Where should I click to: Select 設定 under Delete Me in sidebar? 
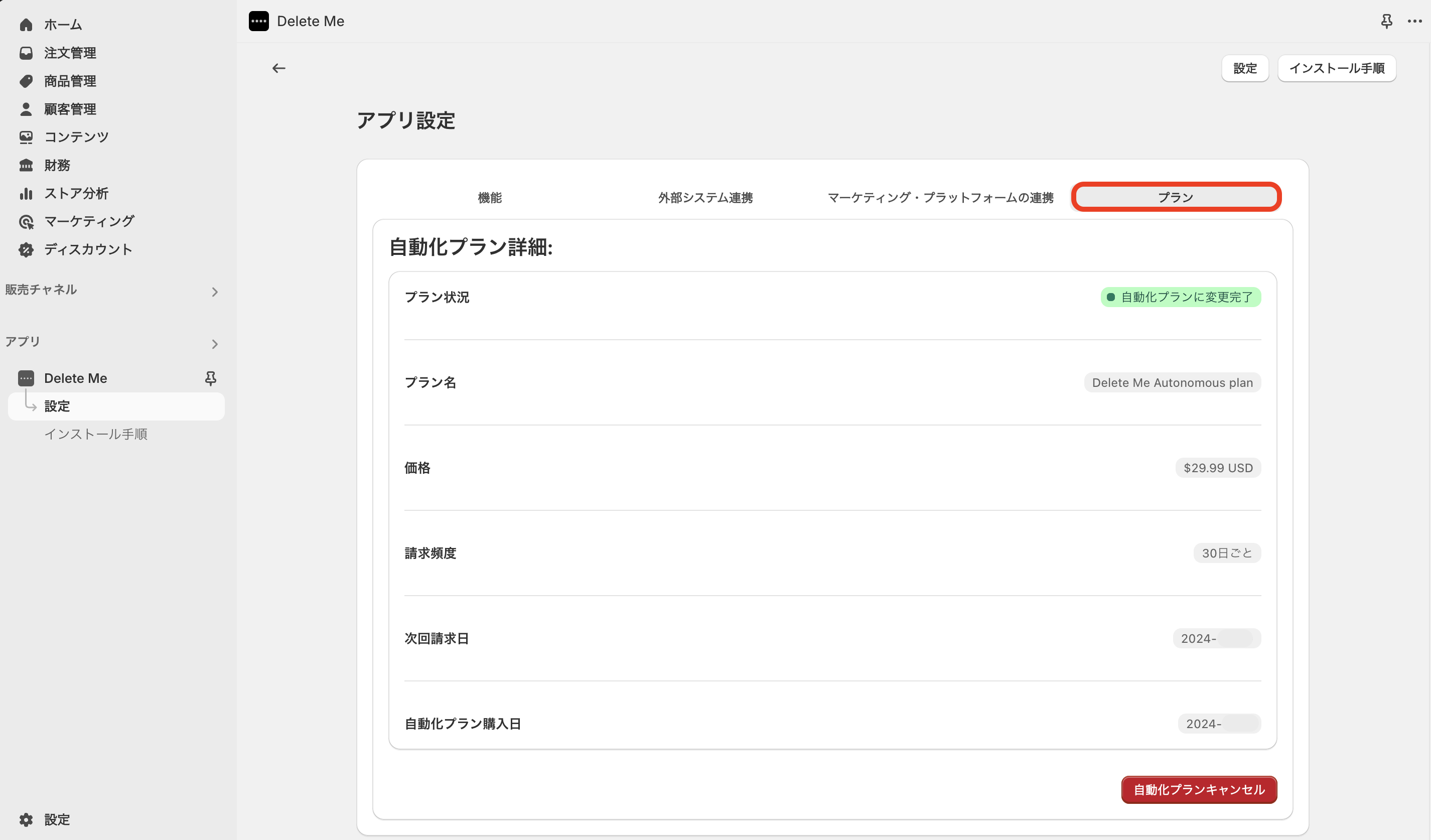(x=116, y=406)
